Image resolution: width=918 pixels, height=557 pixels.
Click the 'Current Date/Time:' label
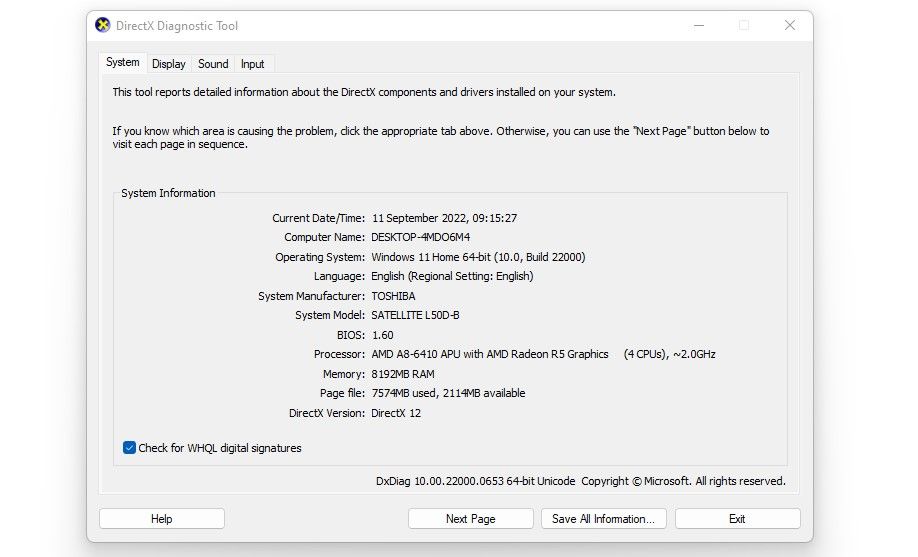pos(318,218)
